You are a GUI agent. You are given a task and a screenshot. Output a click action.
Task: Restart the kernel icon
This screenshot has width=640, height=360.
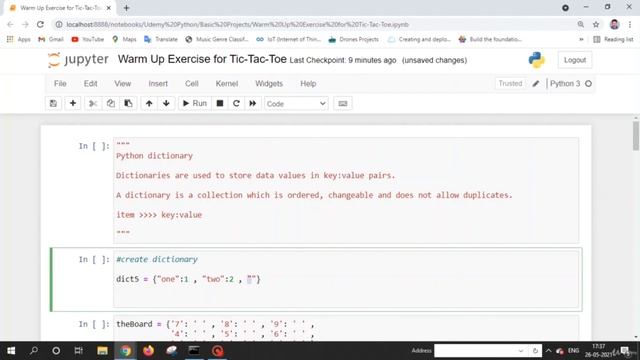pyautogui.click(x=236, y=104)
